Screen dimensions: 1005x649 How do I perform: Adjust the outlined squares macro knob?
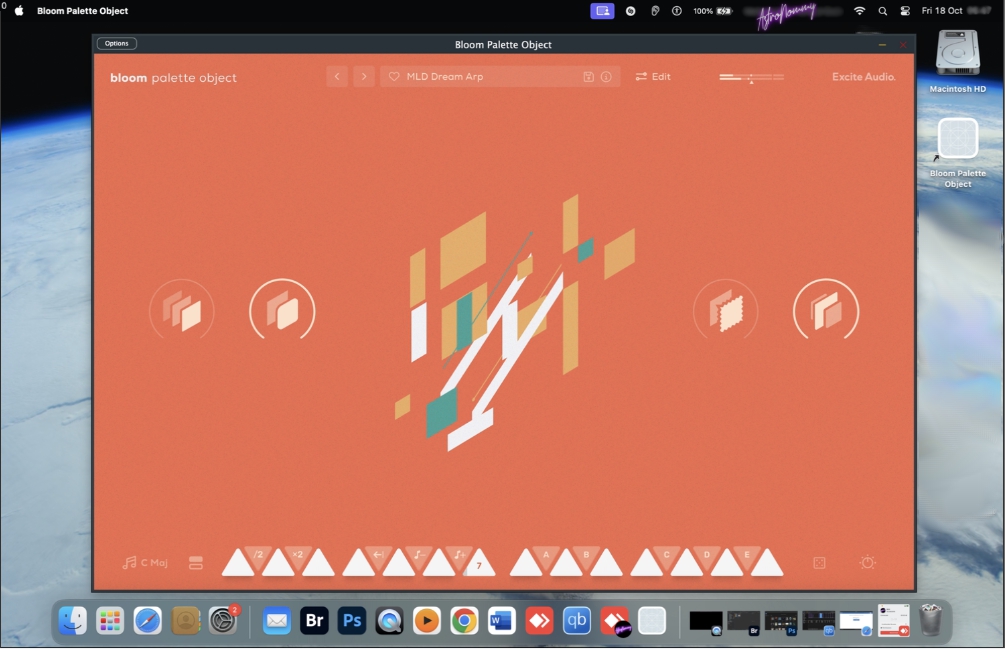[x=826, y=310]
